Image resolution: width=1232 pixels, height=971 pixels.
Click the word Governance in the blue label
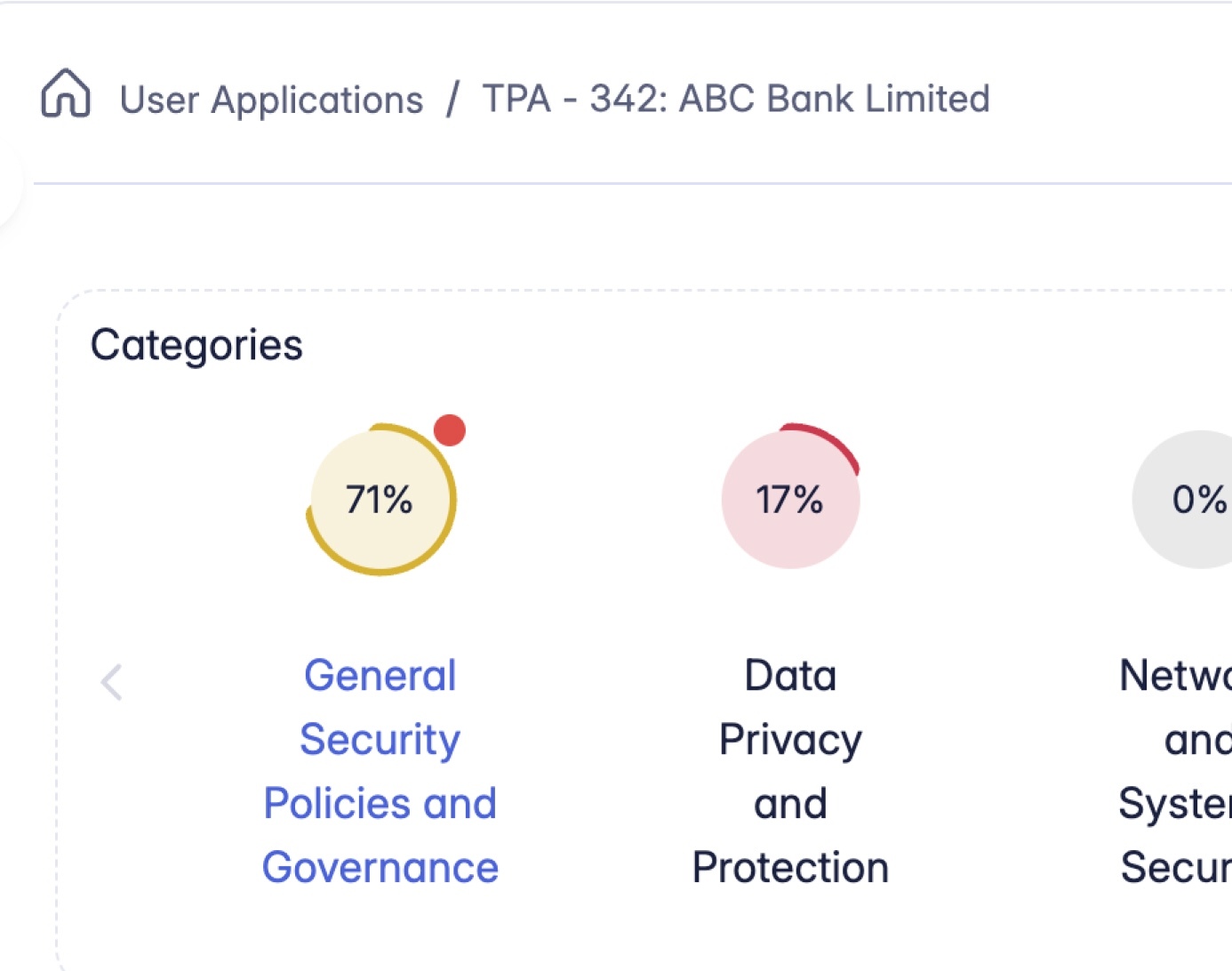tap(380, 867)
